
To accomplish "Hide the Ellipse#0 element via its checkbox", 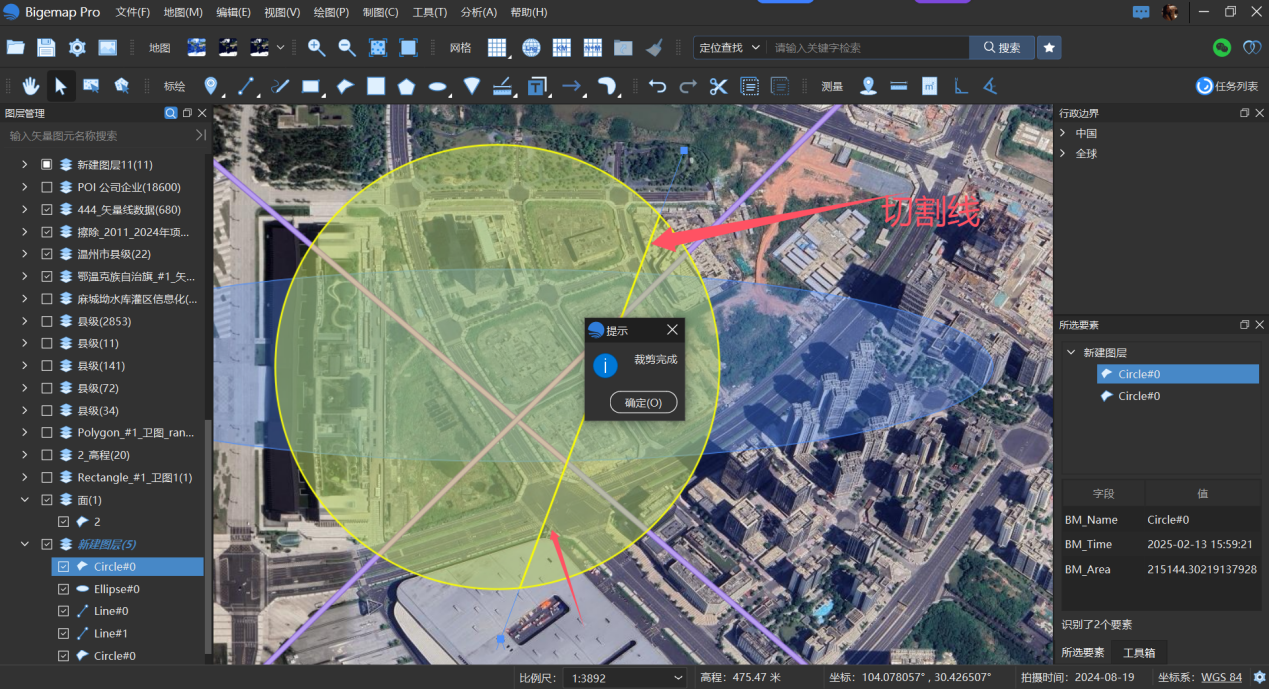I will coord(62,588).
